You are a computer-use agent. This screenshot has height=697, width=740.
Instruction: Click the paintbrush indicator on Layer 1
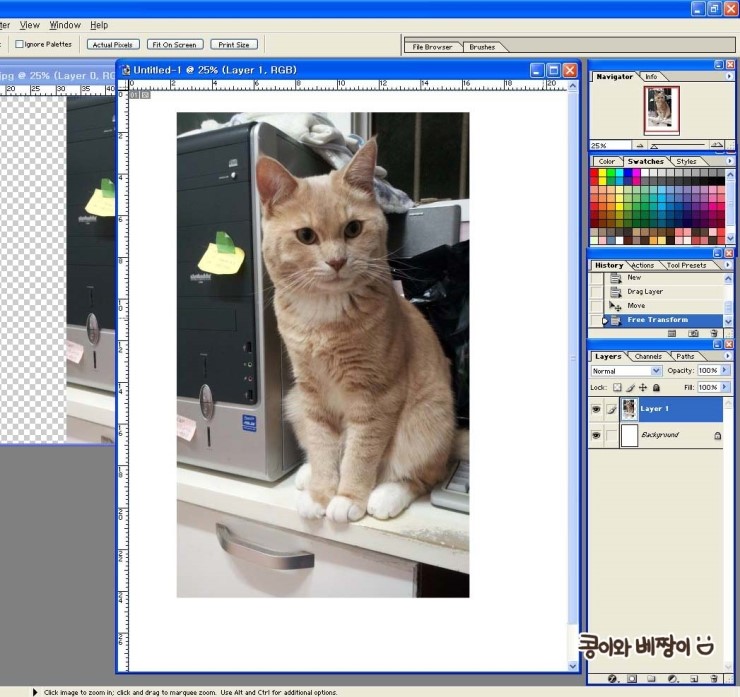click(612, 409)
